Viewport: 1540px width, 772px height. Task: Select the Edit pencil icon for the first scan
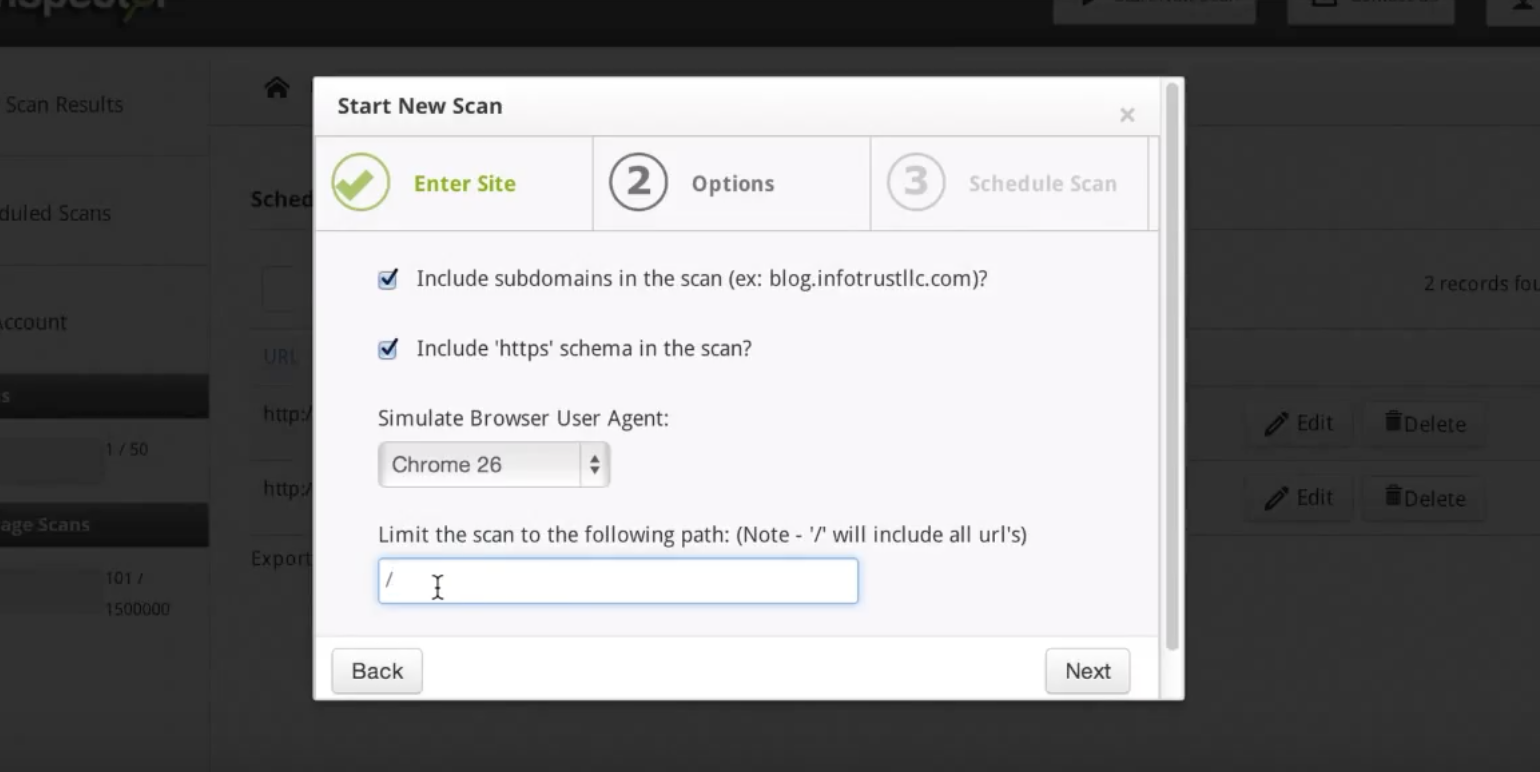(x=1277, y=423)
